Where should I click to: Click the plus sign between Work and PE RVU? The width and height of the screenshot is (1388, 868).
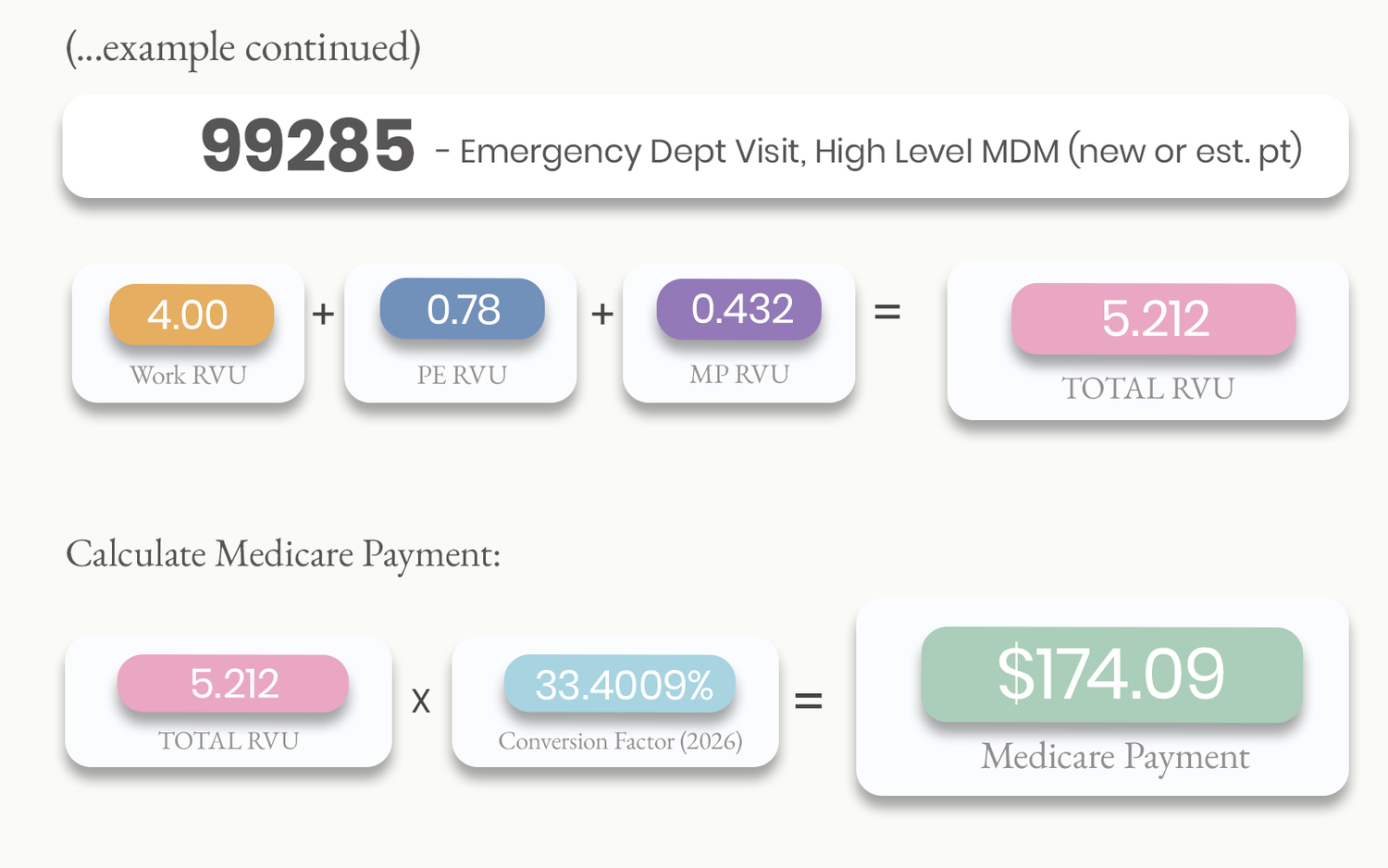click(323, 315)
